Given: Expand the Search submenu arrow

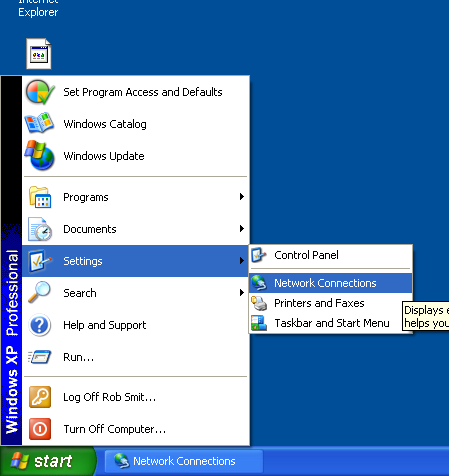Looking at the screenshot, I should click(242, 293).
